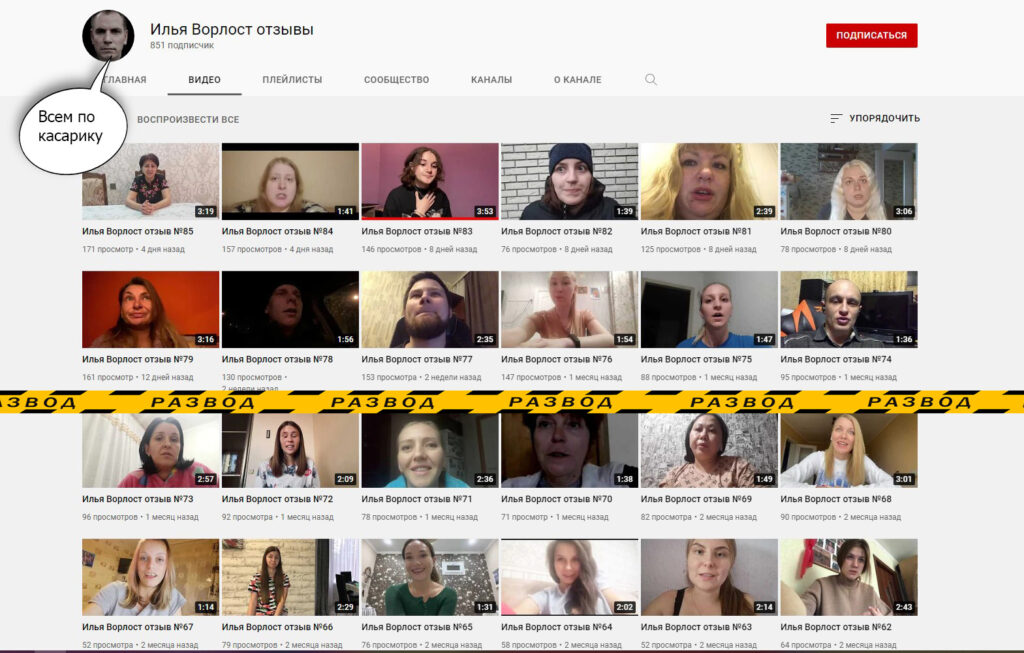Image resolution: width=1024 pixels, height=653 pixels.
Task: Open the thumbnail of отзыв №74
Action: (x=848, y=309)
